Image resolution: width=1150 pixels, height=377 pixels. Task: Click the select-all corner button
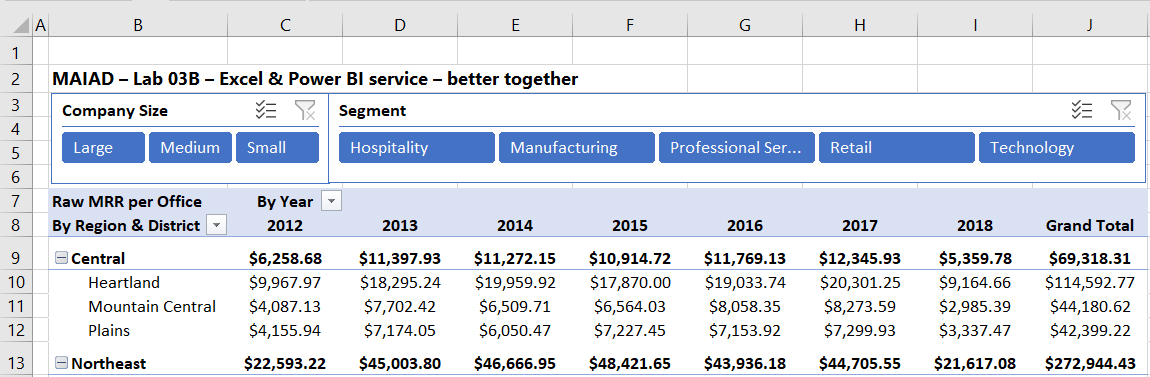click(16, 25)
